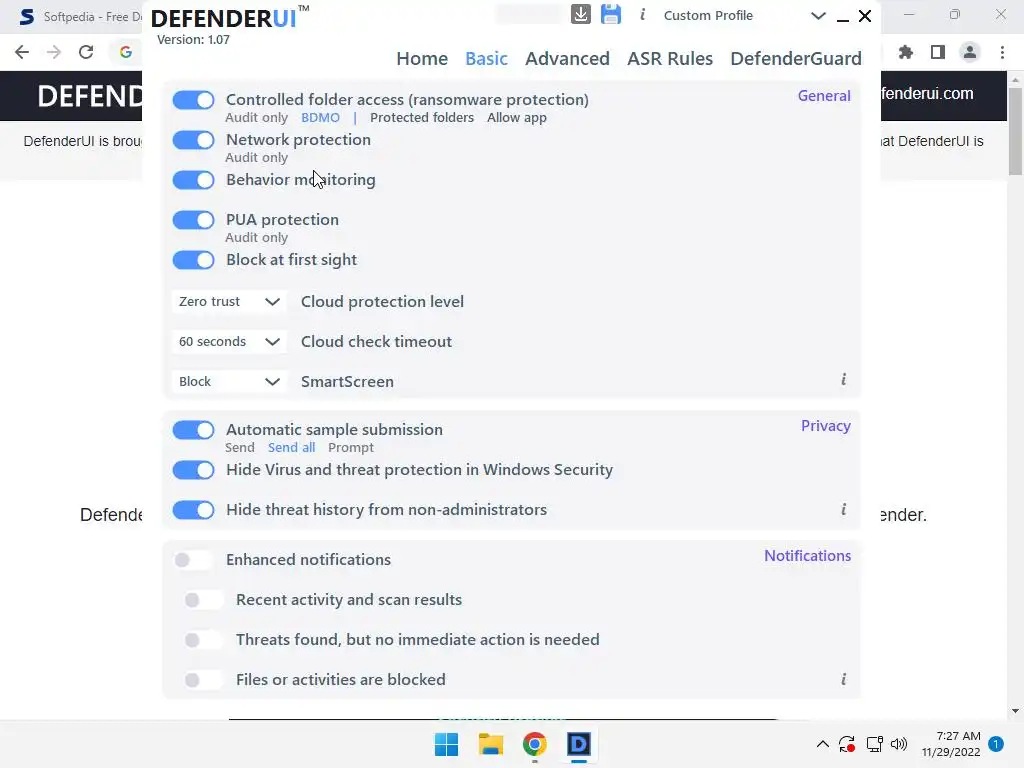This screenshot has width=1024, height=768.
Task: Select Audit only under Controlled folder access
Action: [256, 118]
